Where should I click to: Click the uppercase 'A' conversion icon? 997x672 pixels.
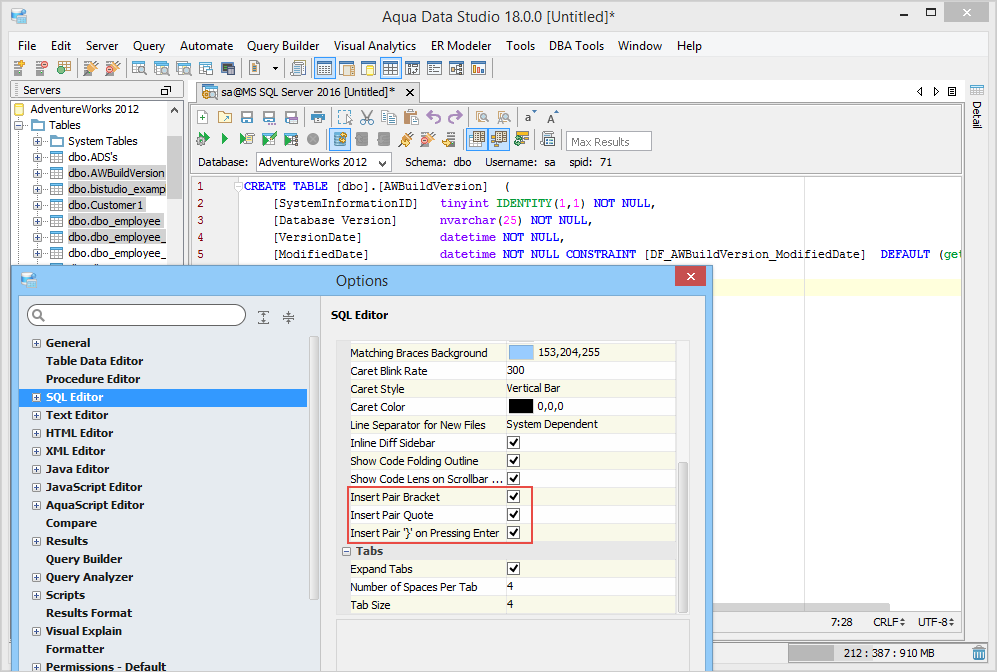pyautogui.click(x=551, y=117)
